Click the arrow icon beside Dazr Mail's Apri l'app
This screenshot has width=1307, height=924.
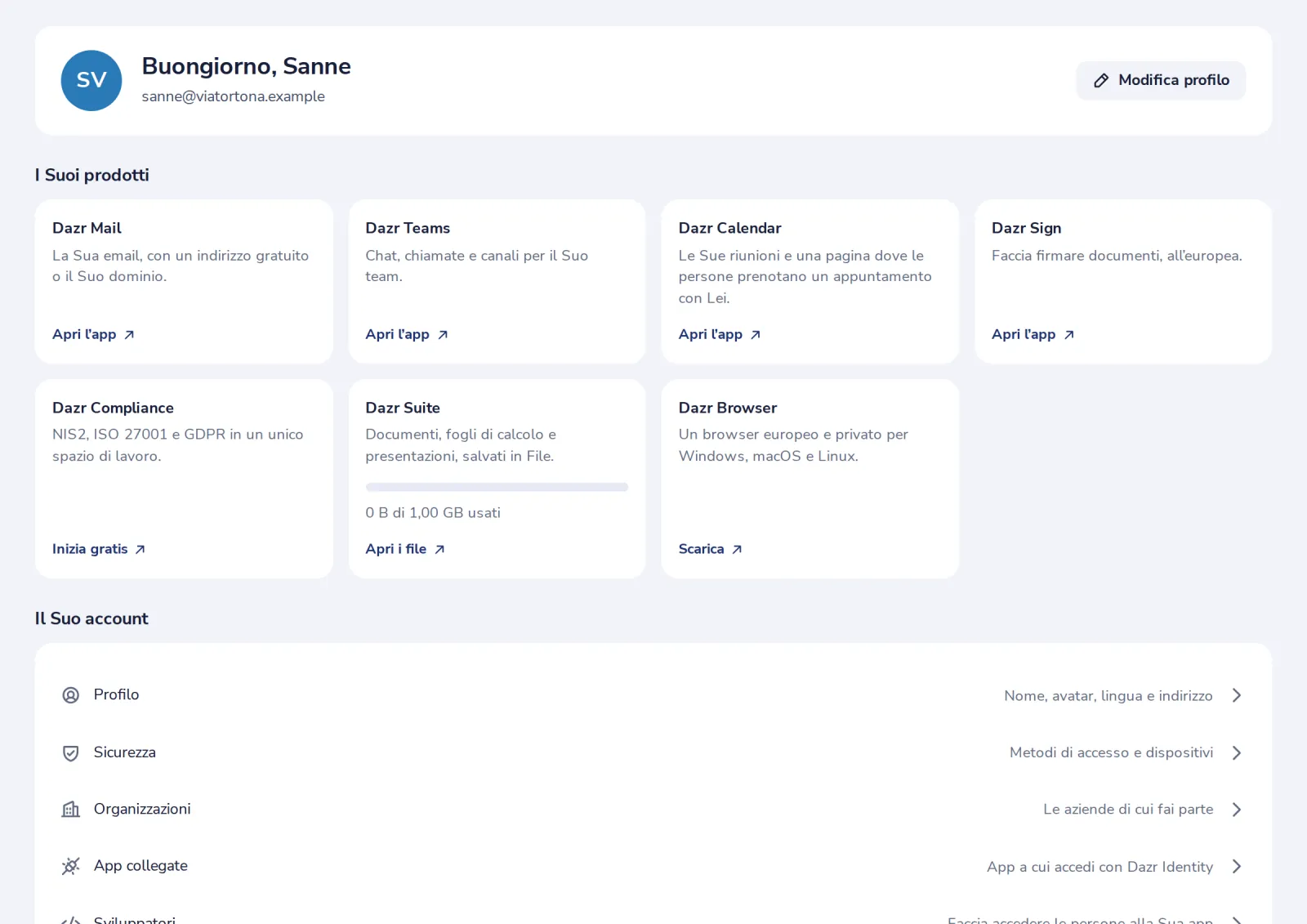tap(129, 335)
